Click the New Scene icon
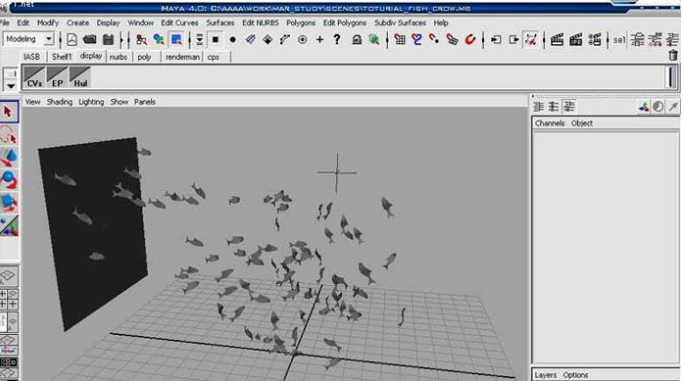684x381 pixels. pyautogui.click(x=72, y=40)
